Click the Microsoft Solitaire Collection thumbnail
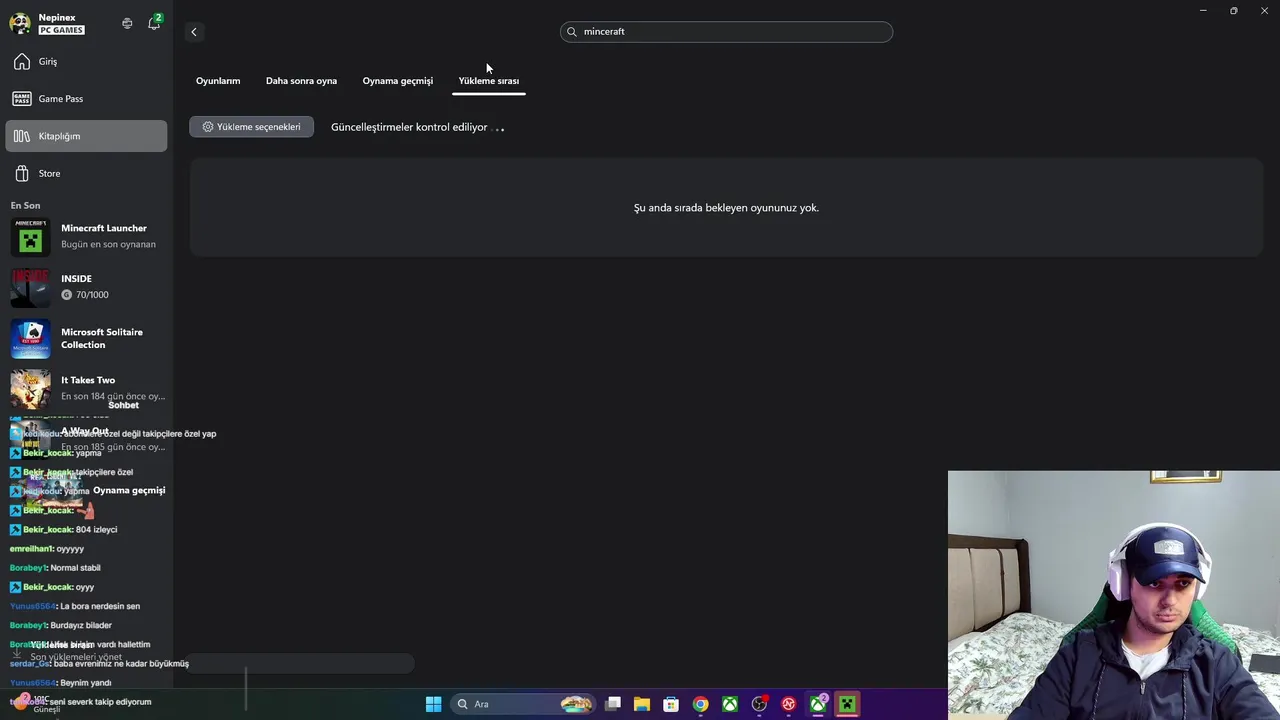The image size is (1280, 720). click(30, 339)
